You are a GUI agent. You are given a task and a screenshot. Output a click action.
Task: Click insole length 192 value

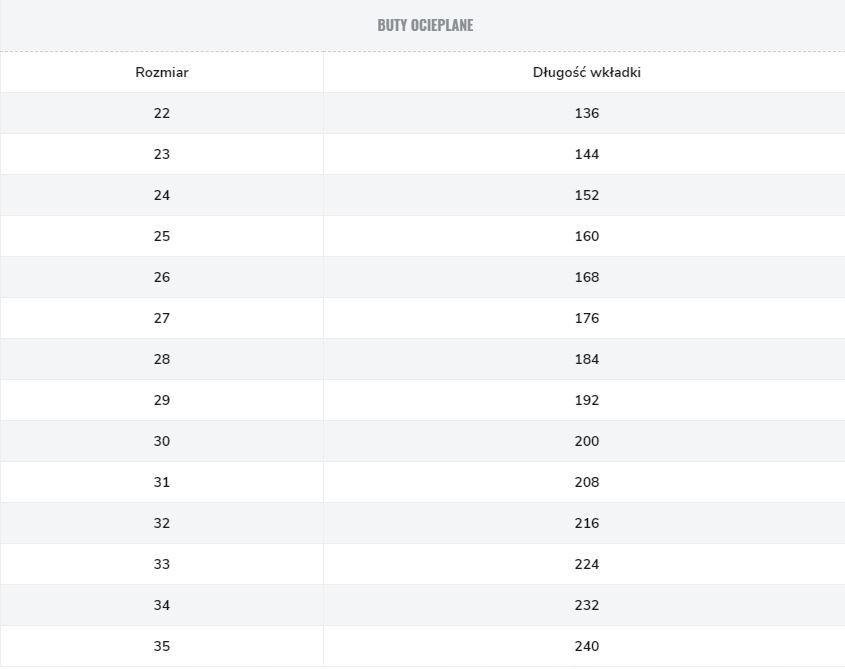click(587, 400)
